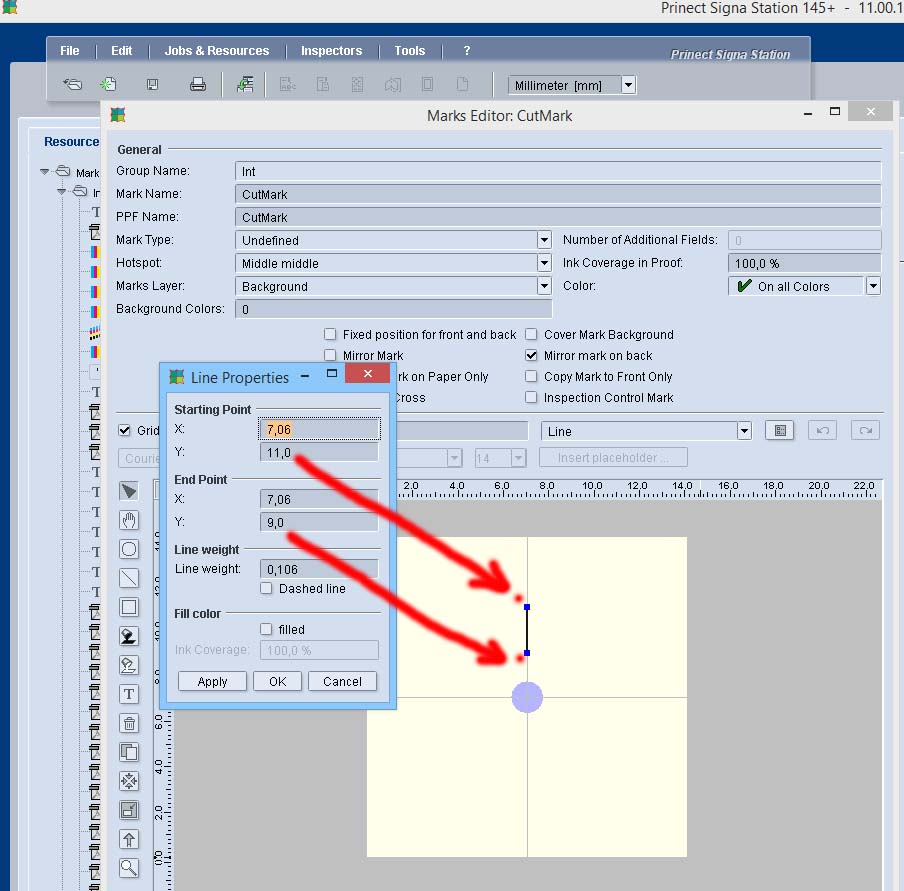Click the End Point Y field showing 9,0
This screenshot has width=904, height=891.
[x=319, y=522]
